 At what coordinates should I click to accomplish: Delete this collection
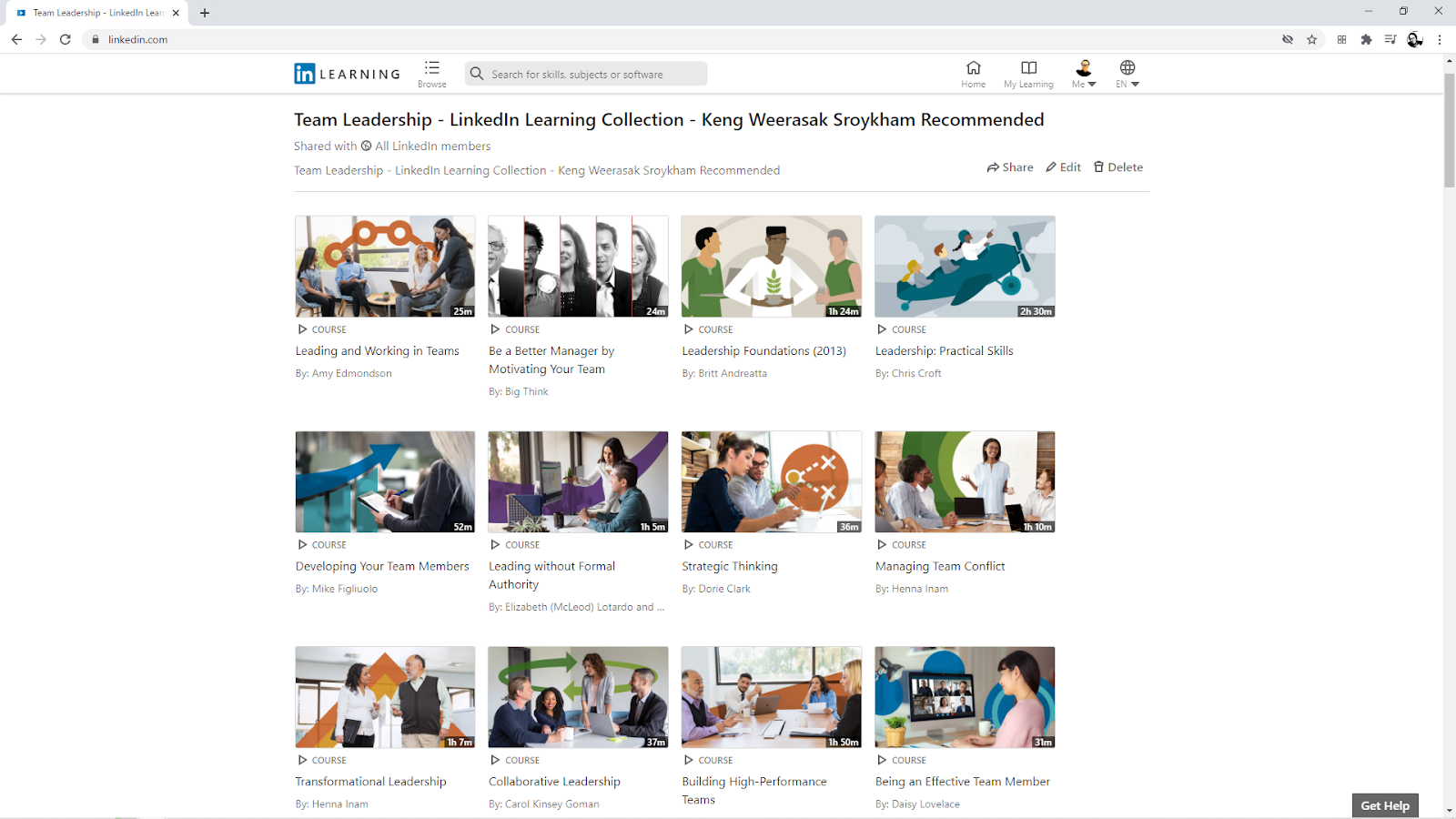pos(1118,167)
